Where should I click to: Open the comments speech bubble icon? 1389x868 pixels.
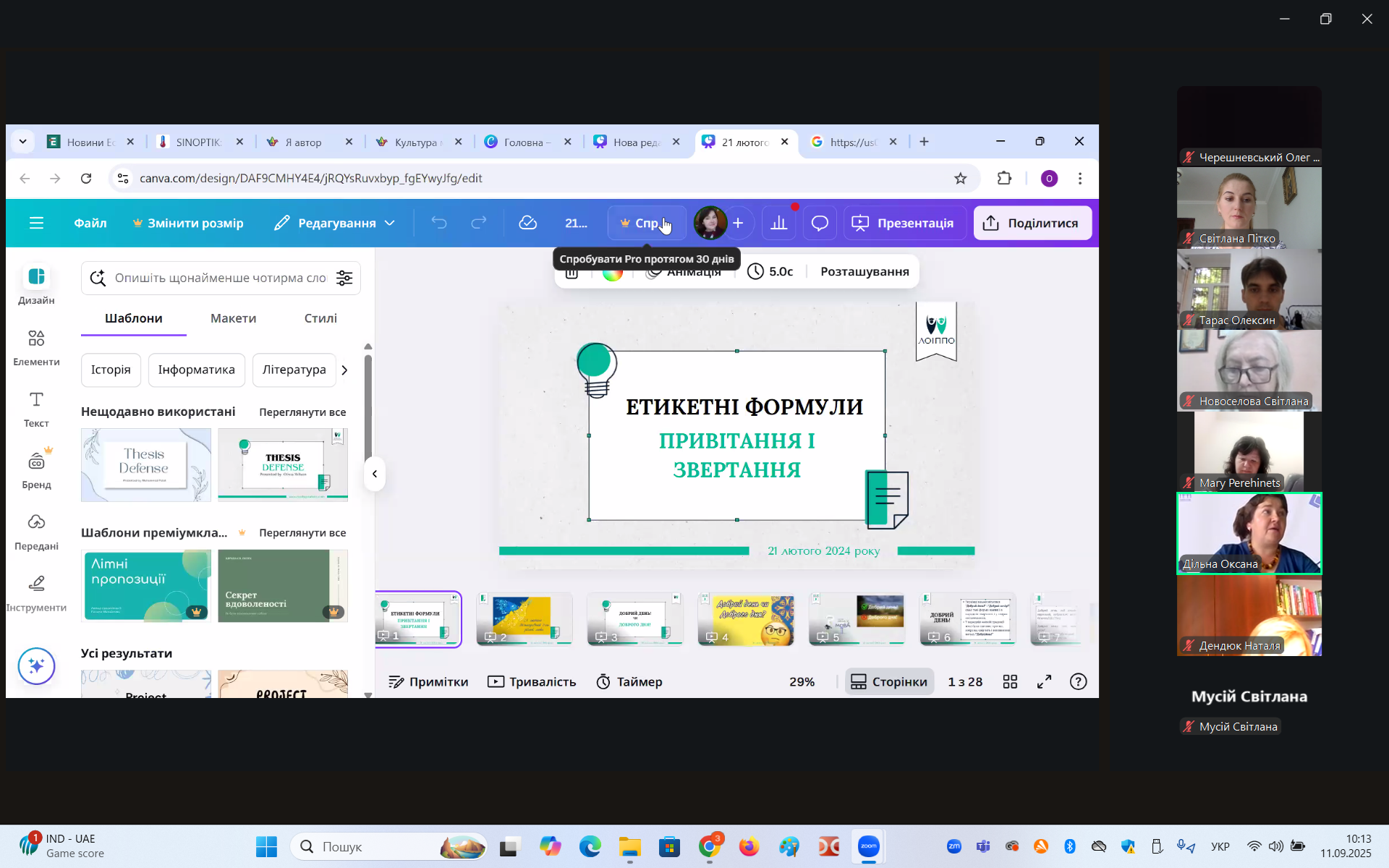(819, 223)
